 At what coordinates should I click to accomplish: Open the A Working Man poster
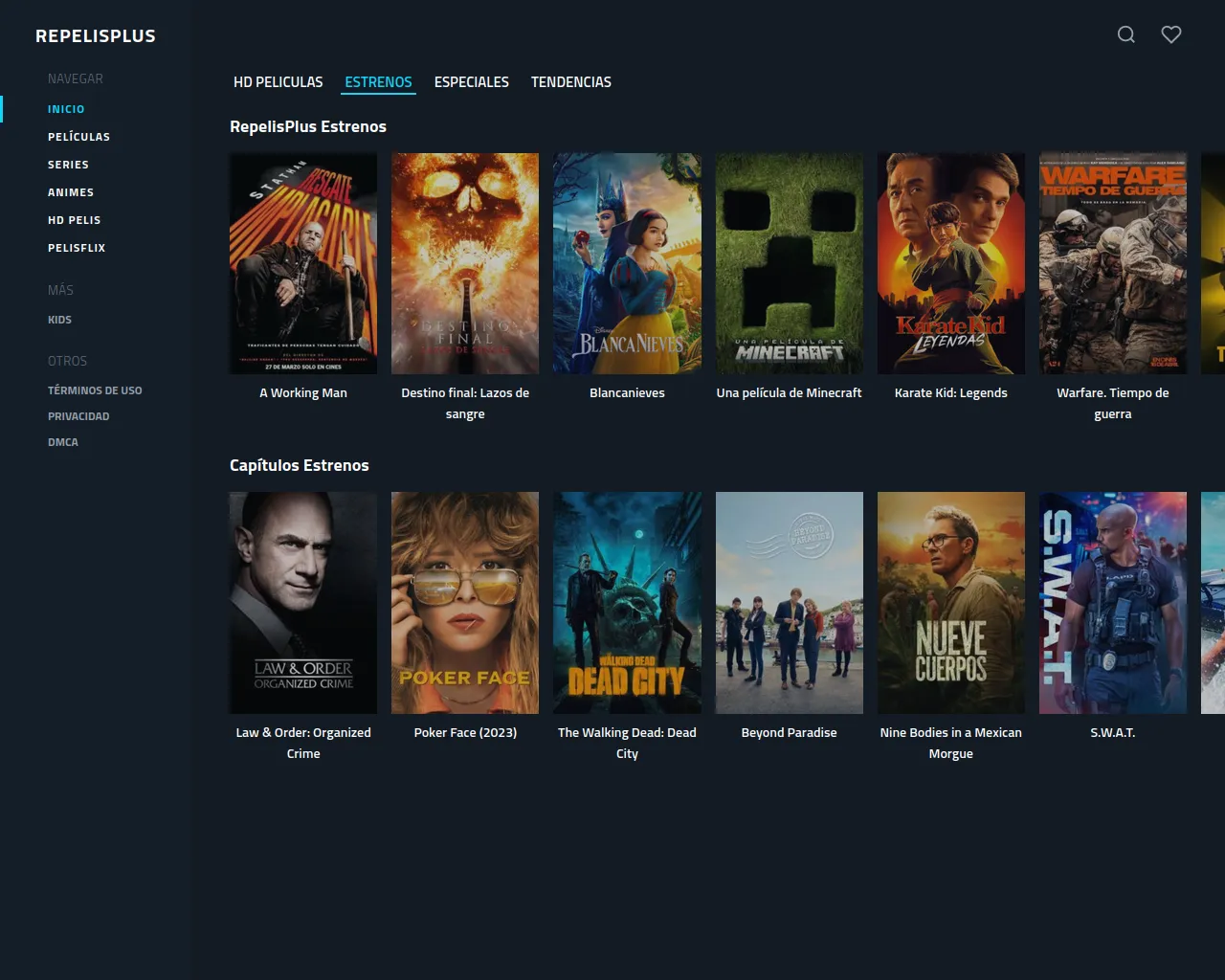303,263
